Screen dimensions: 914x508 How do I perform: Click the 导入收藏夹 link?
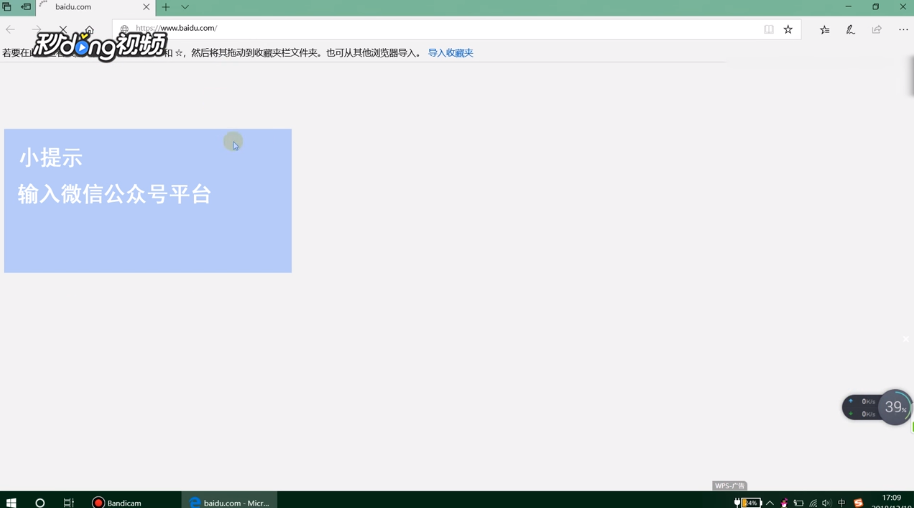click(451, 53)
